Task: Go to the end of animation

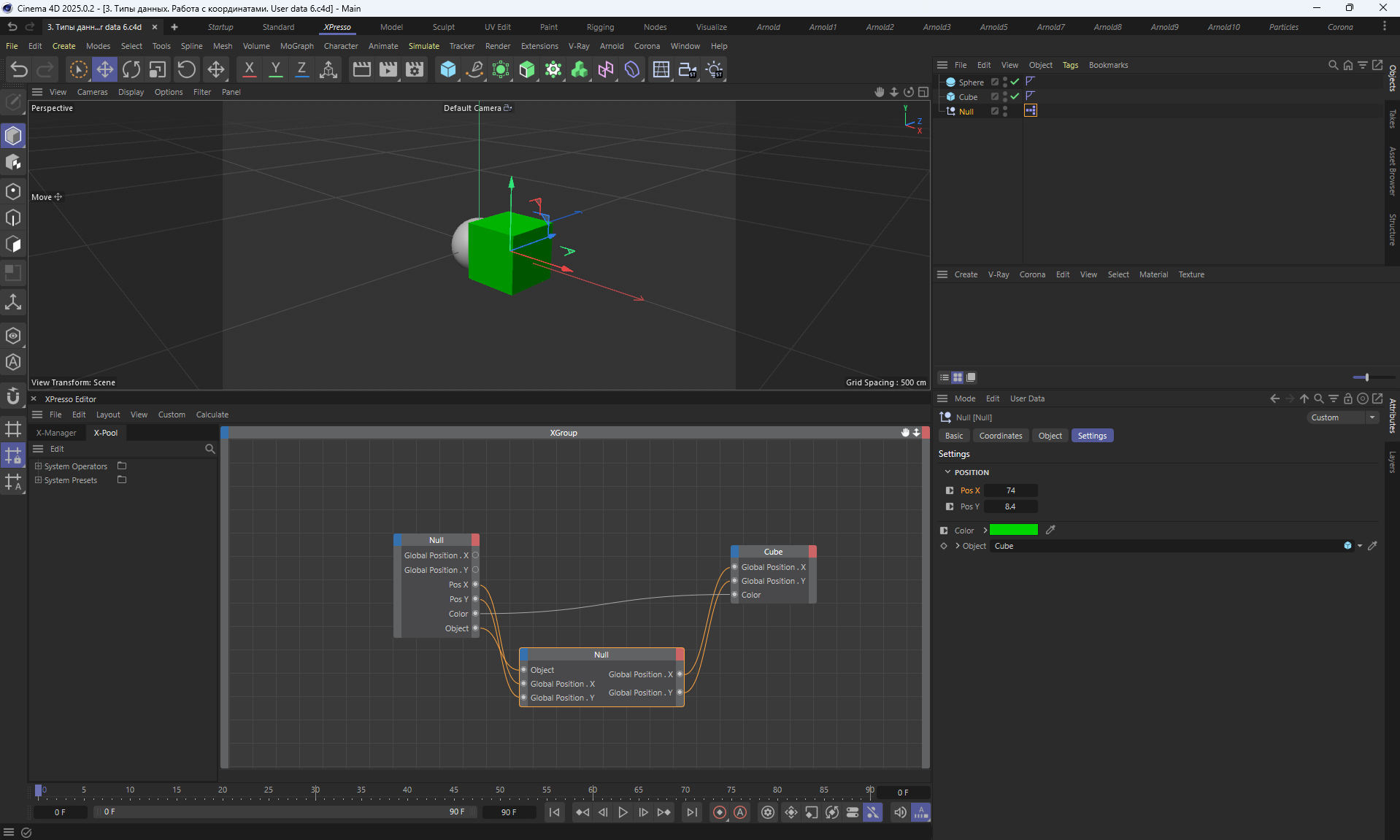Action: click(691, 812)
